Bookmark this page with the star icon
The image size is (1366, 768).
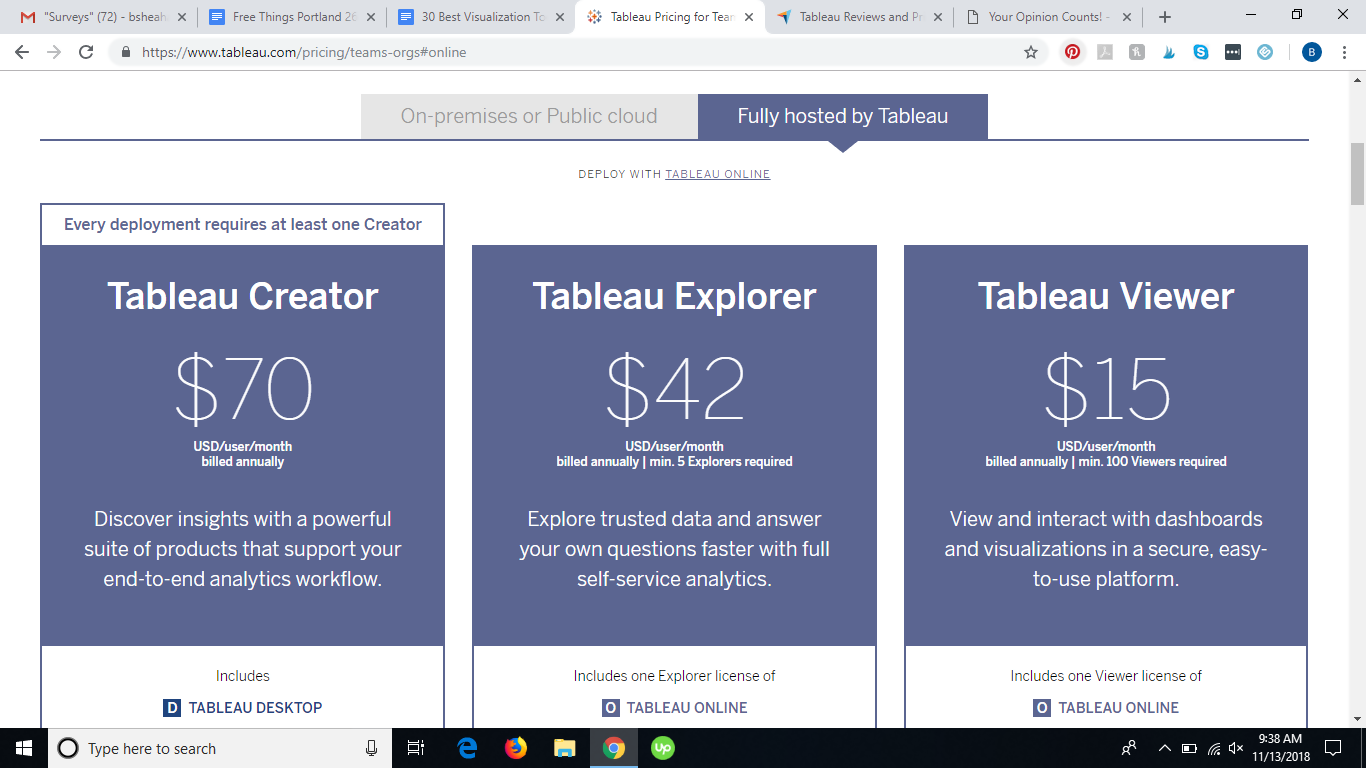[x=1031, y=52]
